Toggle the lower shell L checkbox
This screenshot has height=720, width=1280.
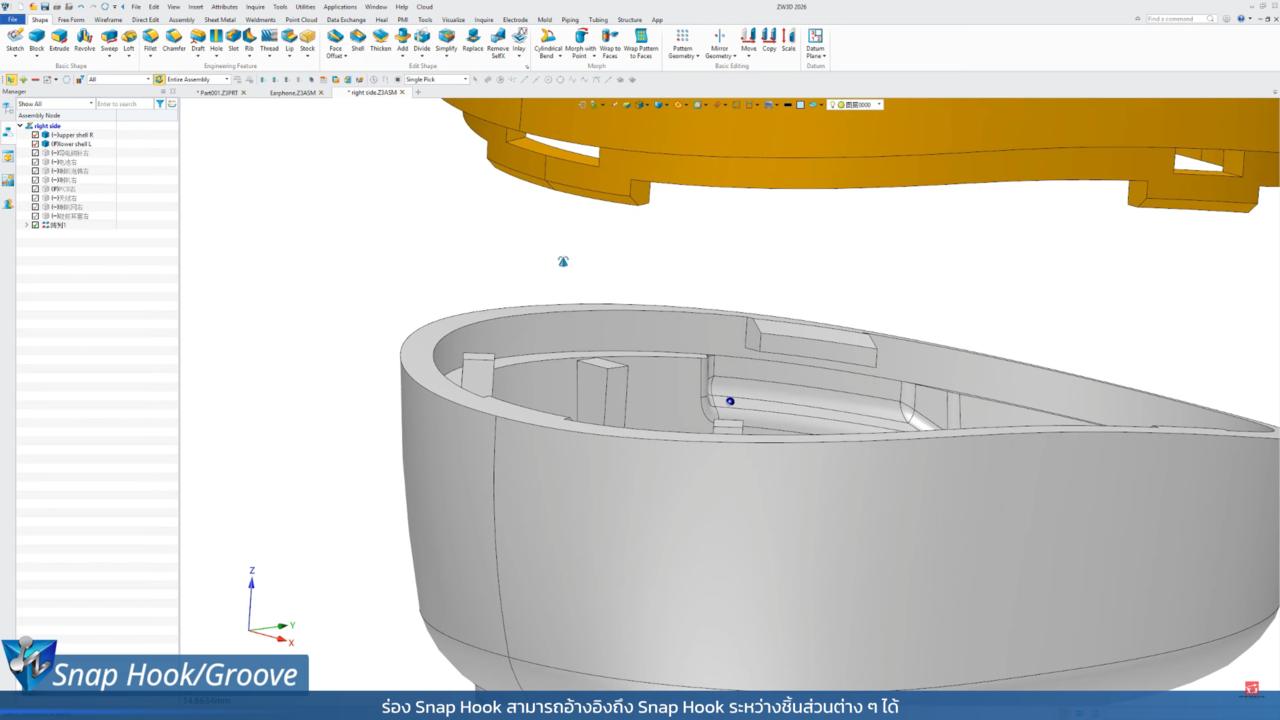35,144
